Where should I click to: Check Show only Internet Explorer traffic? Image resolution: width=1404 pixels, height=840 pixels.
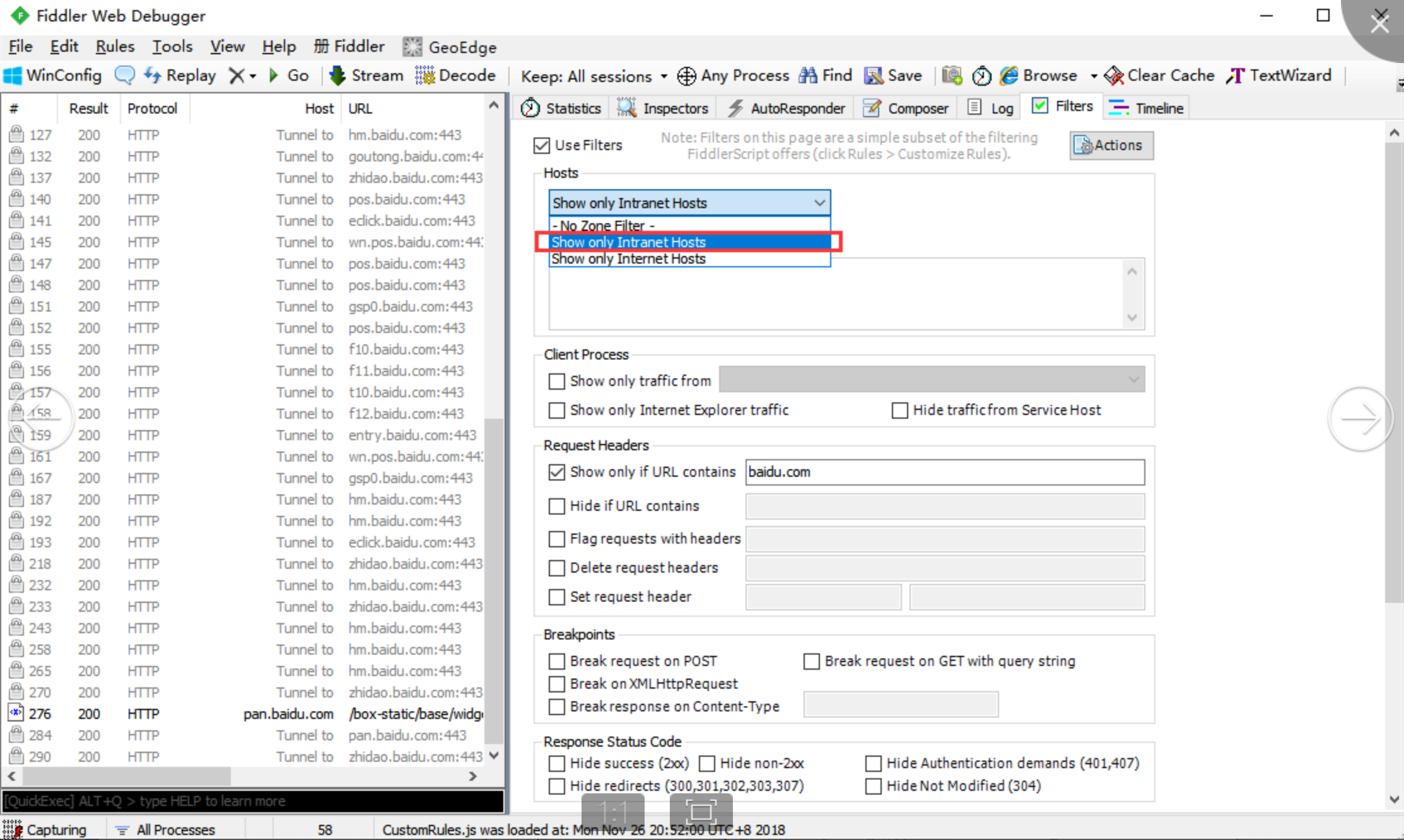click(x=556, y=410)
